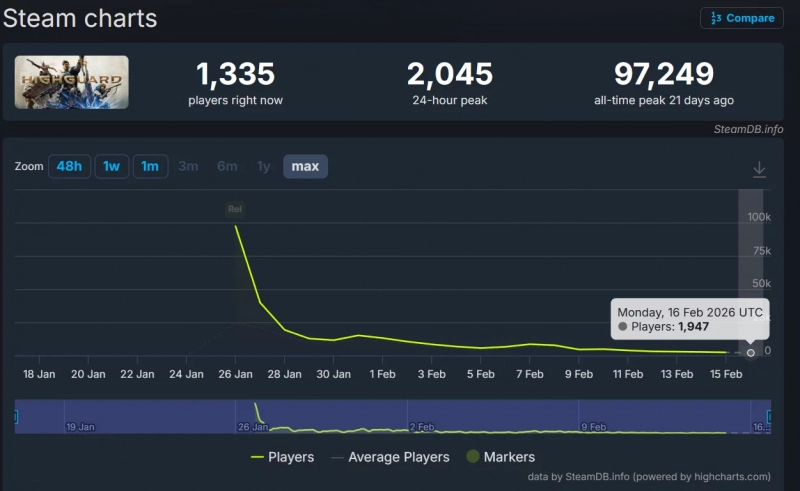Open the Highguard game thumbnail
The height and width of the screenshot is (491, 800).
coord(71,82)
